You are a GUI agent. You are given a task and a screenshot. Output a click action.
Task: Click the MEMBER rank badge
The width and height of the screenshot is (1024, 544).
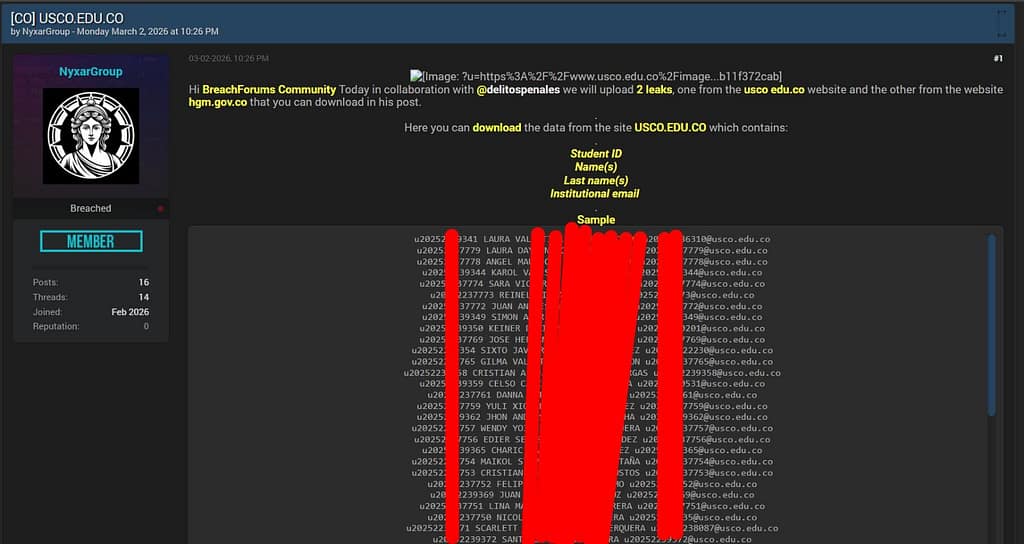point(91,241)
